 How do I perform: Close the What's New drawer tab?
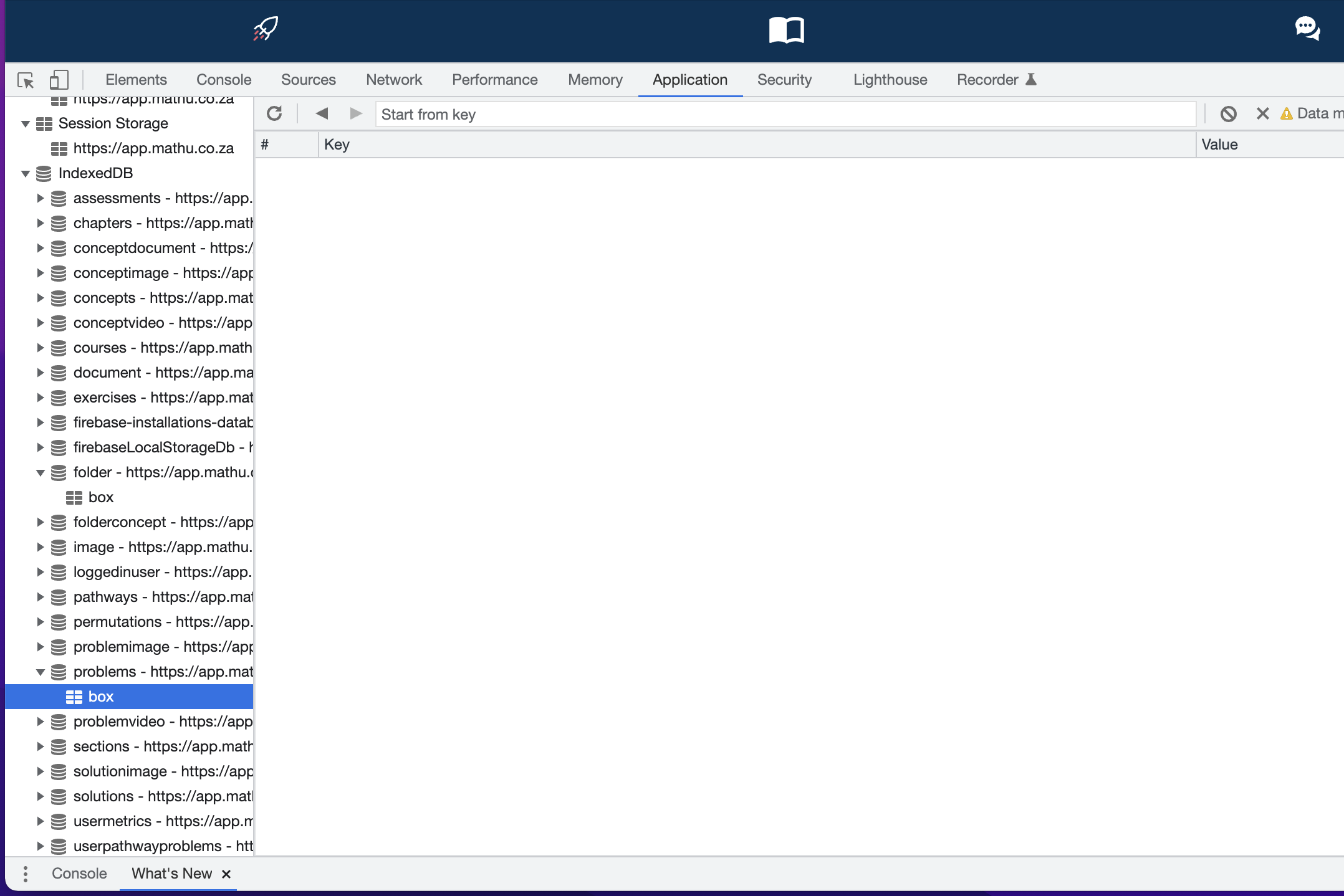[x=226, y=874]
